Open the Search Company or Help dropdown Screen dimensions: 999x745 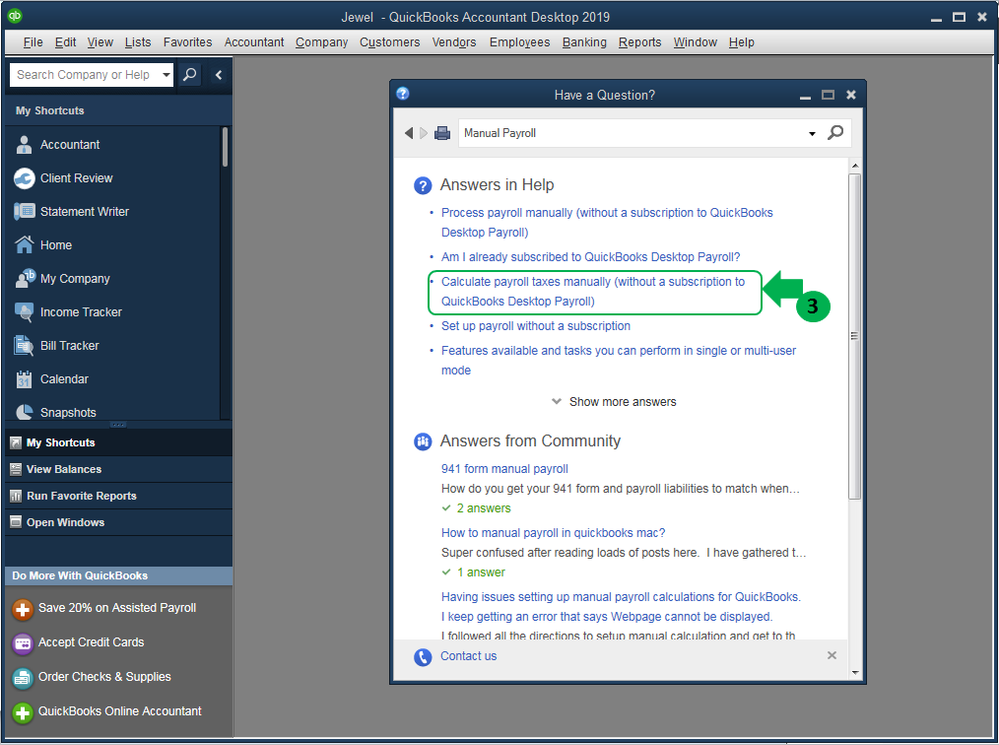(166, 75)
